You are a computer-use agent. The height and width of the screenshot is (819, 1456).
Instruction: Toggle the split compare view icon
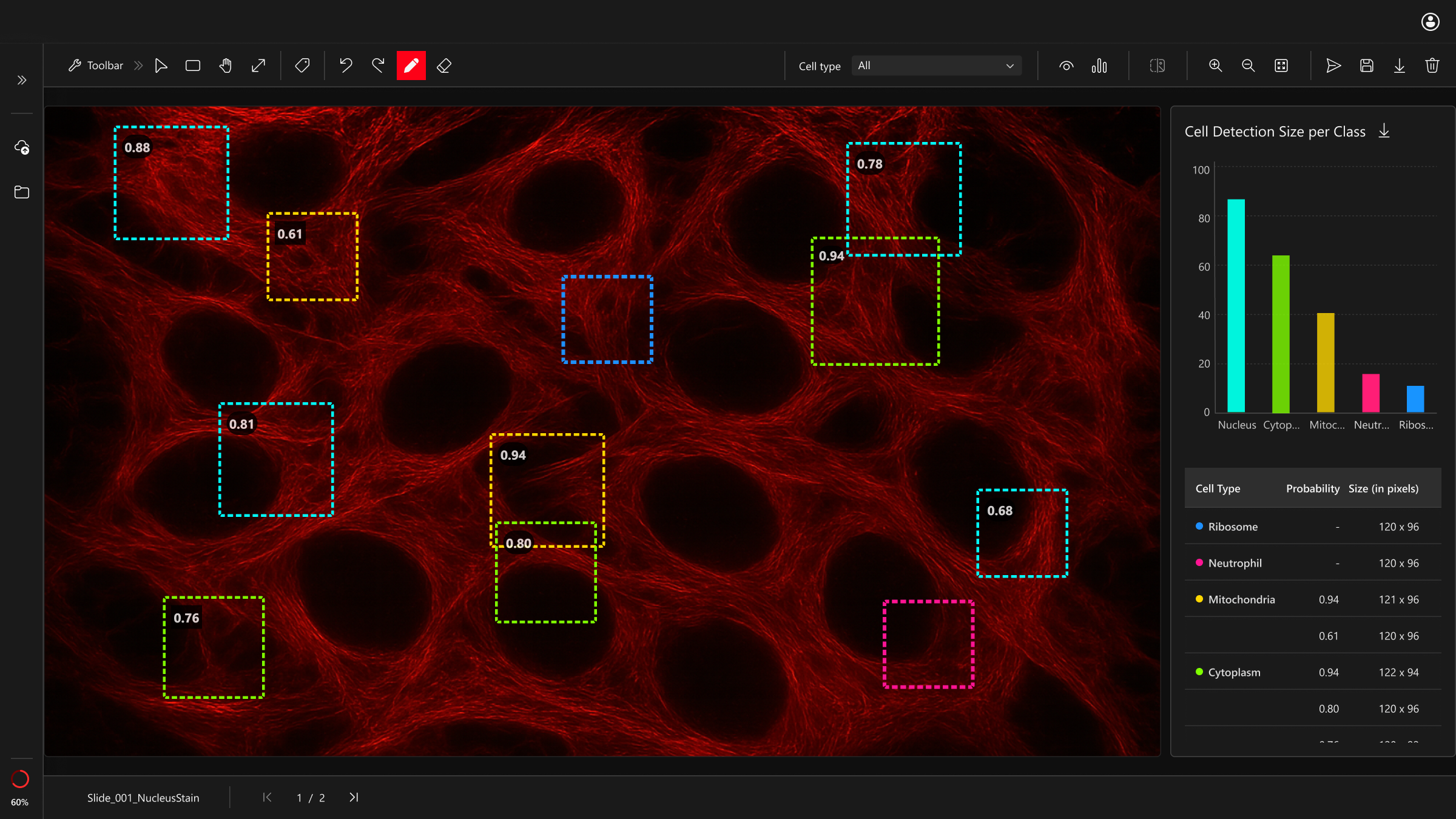point(1158,66)
